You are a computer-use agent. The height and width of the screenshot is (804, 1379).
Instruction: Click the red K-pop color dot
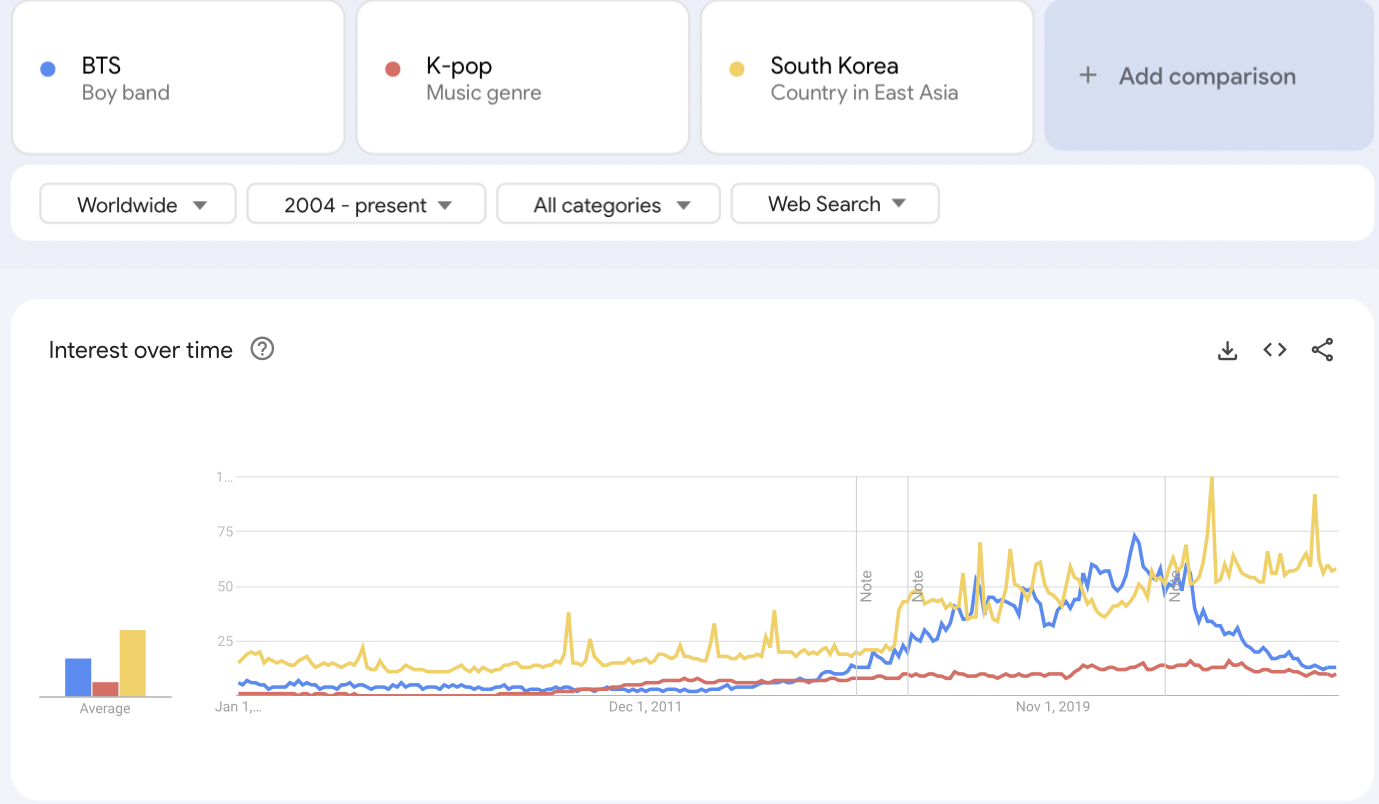pos(392,69)
